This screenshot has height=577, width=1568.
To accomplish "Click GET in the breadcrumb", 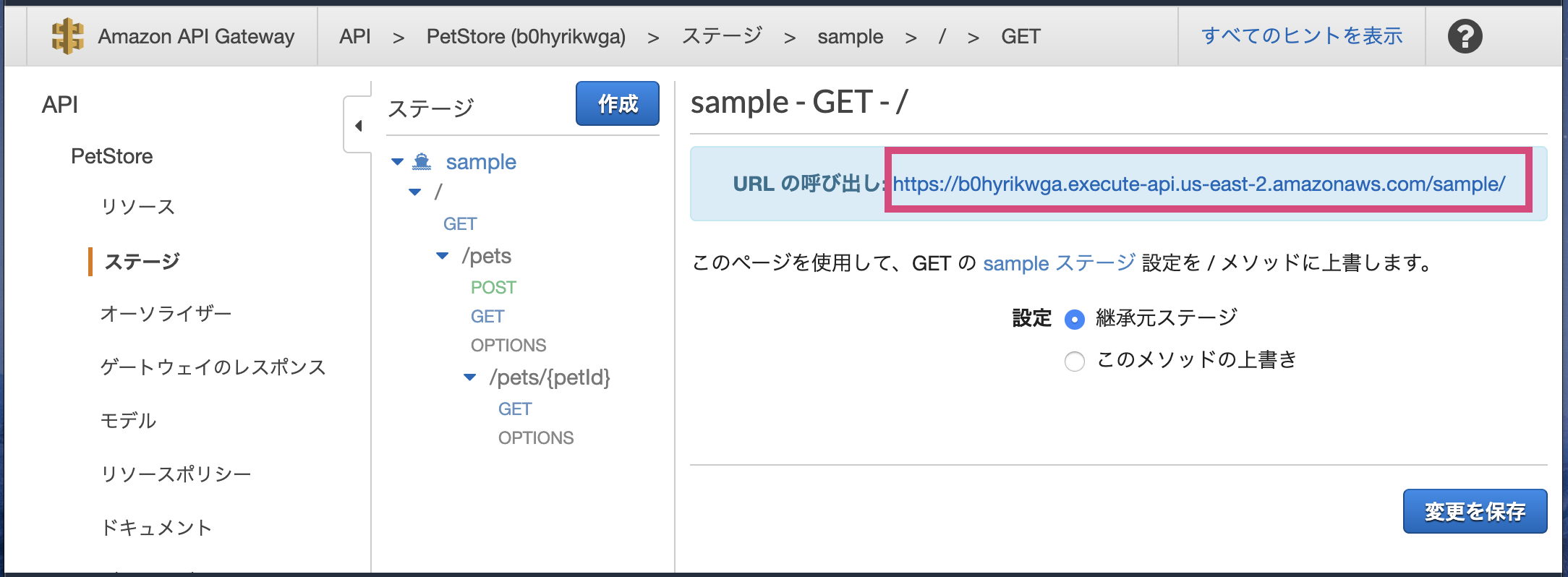I will (1021, 36).
